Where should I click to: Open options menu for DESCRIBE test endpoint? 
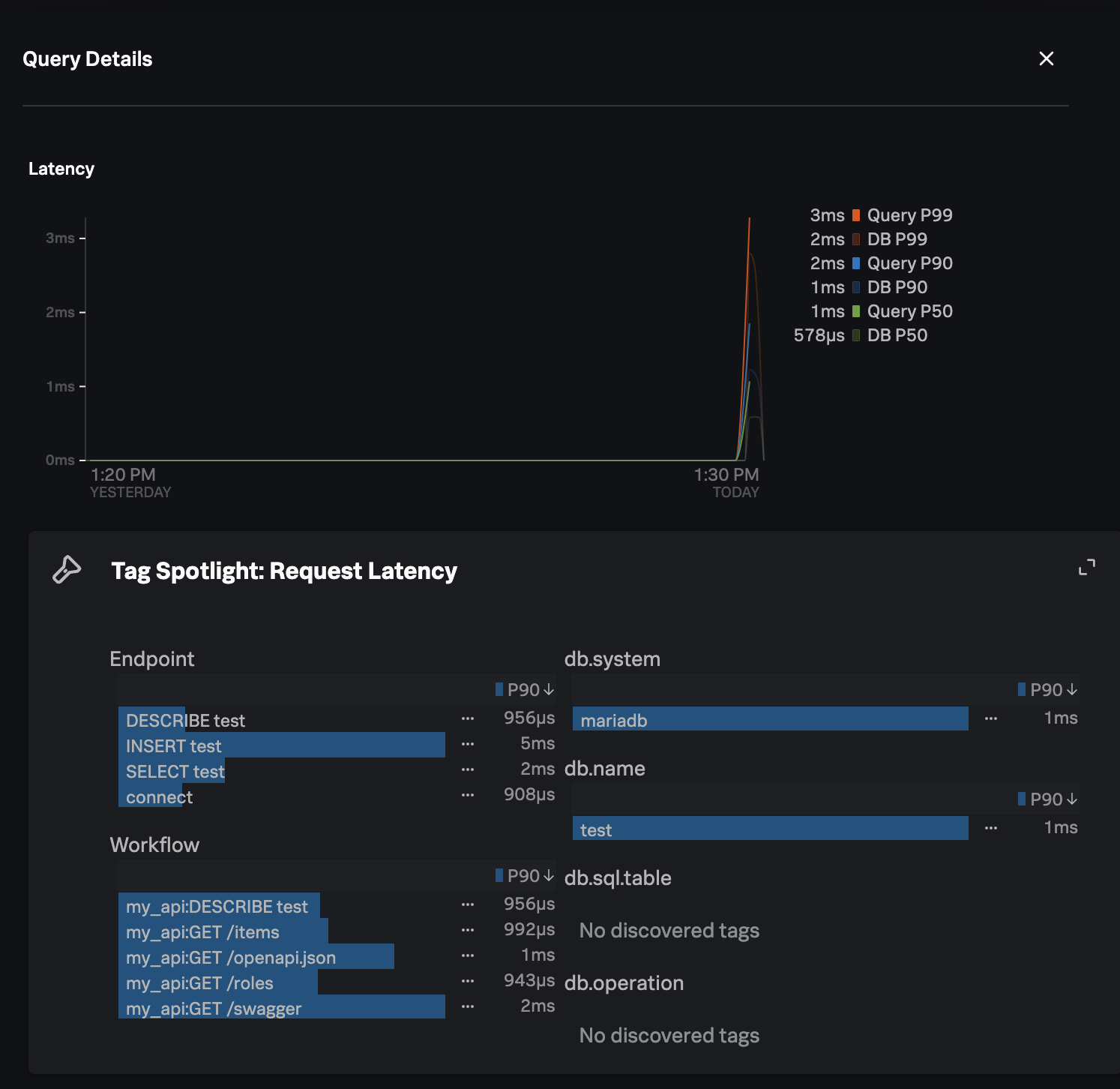pos(468,718)
